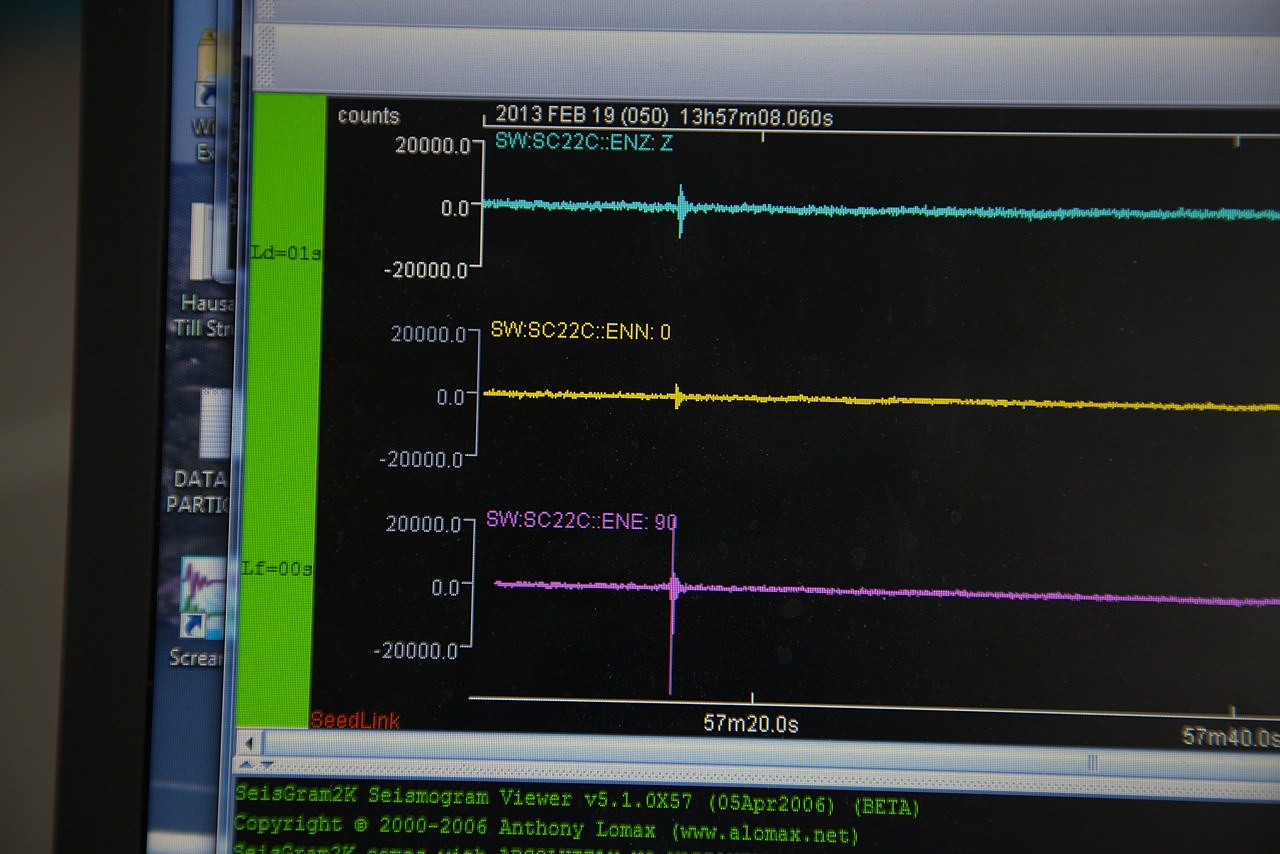This screenshot has width=1280, height=854.
Task: Grab the upper toolbar drag handle
Action: (x=264, y=10)
